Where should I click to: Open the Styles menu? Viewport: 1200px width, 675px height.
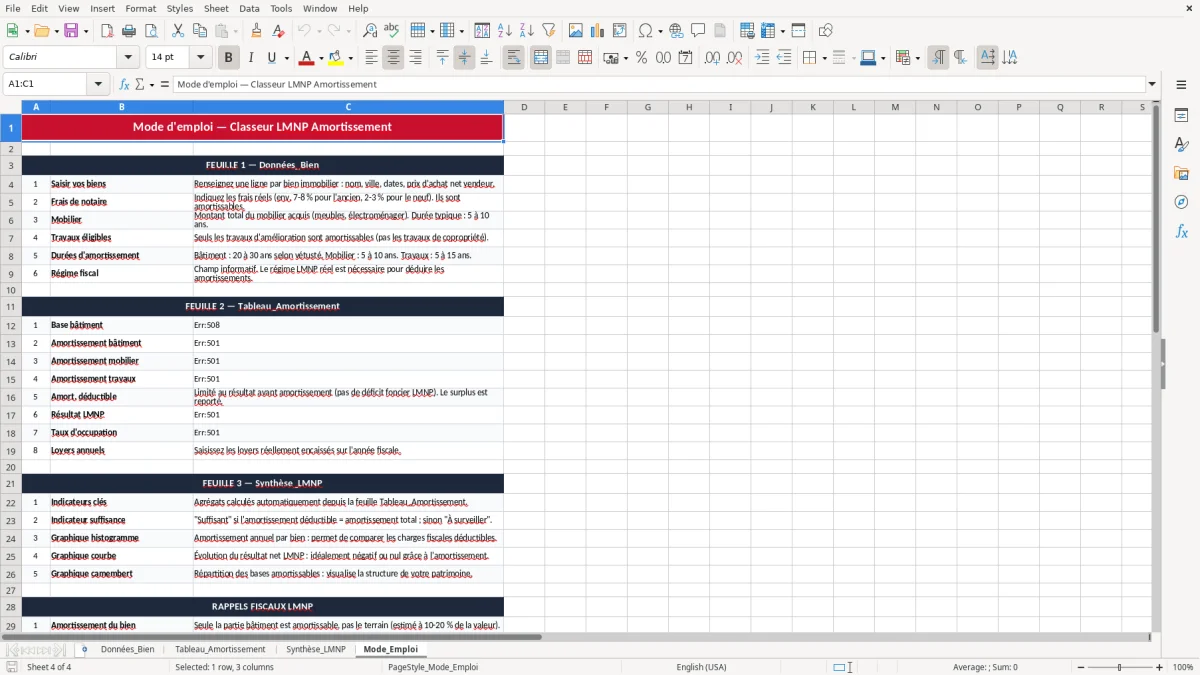pyautogui.click(x=180, y=8)
